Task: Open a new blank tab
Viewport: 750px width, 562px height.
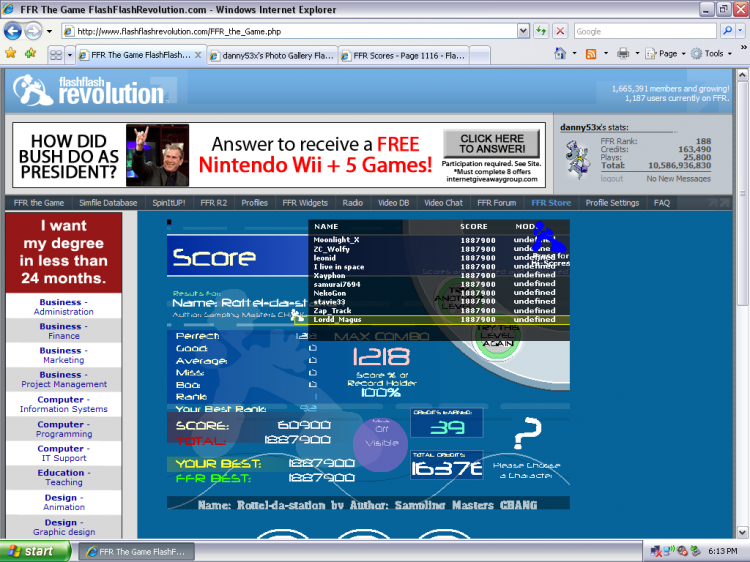Action: click(x=480, y=55)
